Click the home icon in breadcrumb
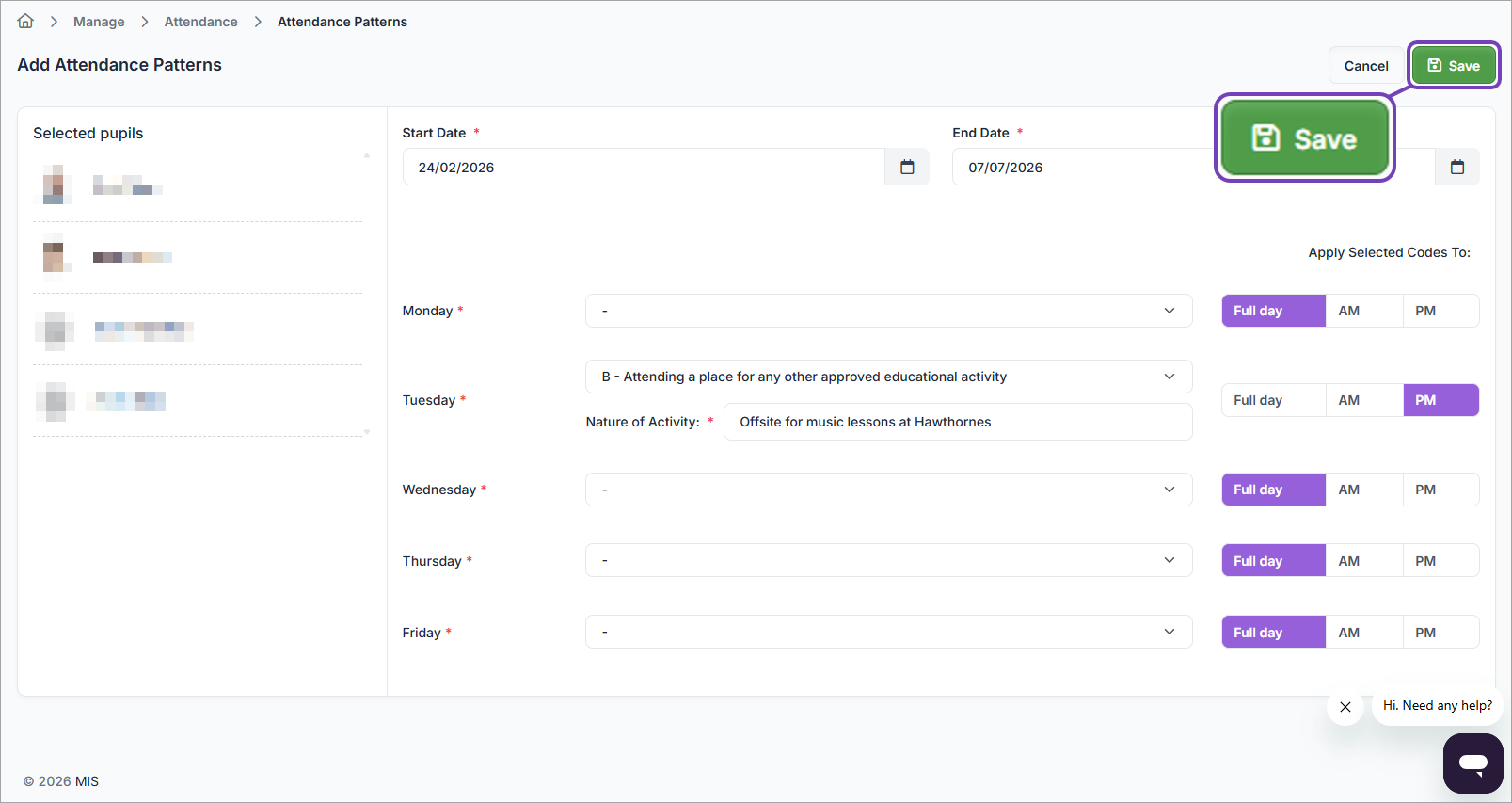This screenshot has height=803, width=1512. pyautogui.click(x=25, y=21)
